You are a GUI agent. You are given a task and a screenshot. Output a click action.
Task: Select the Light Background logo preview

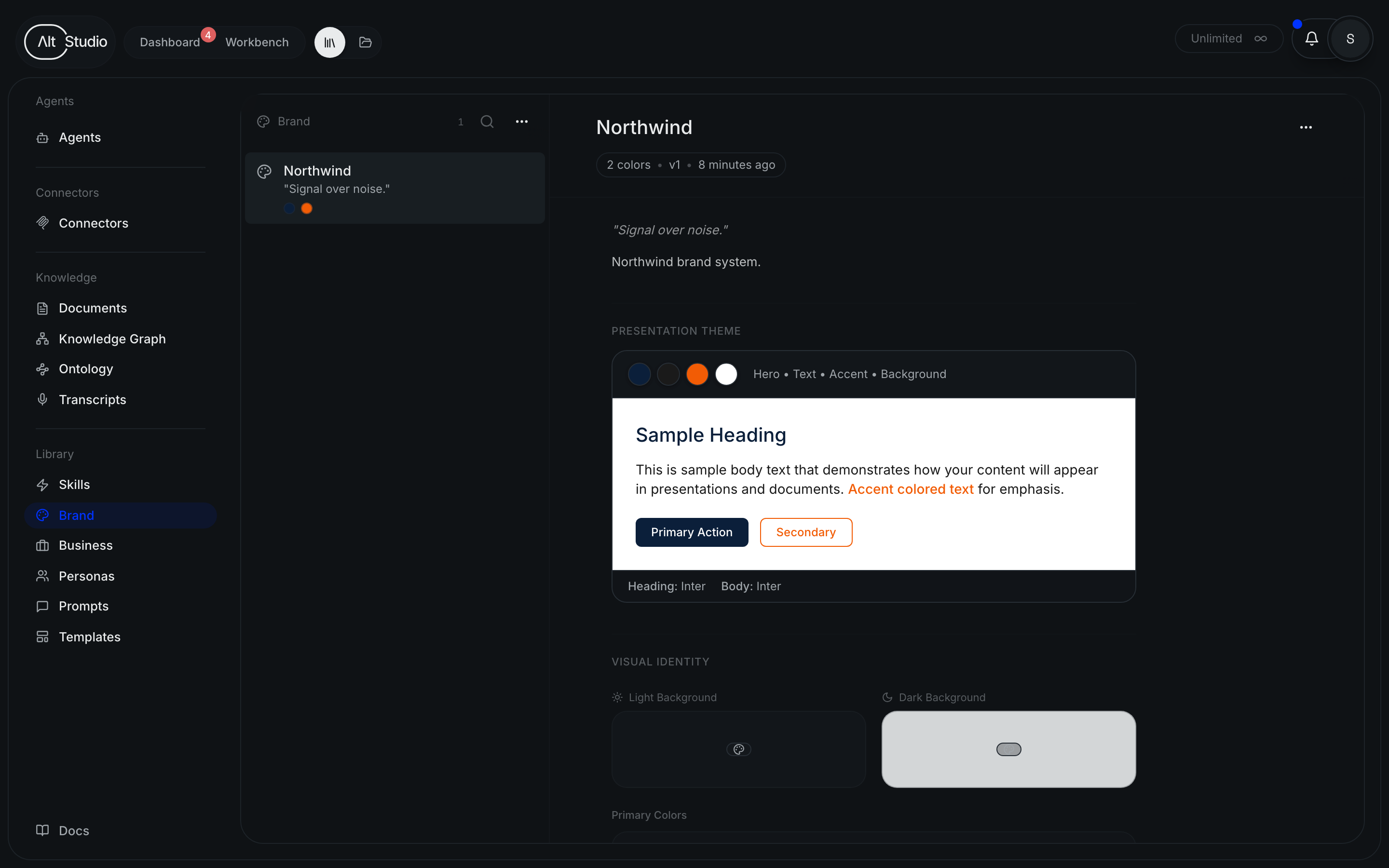pos(739,749)
